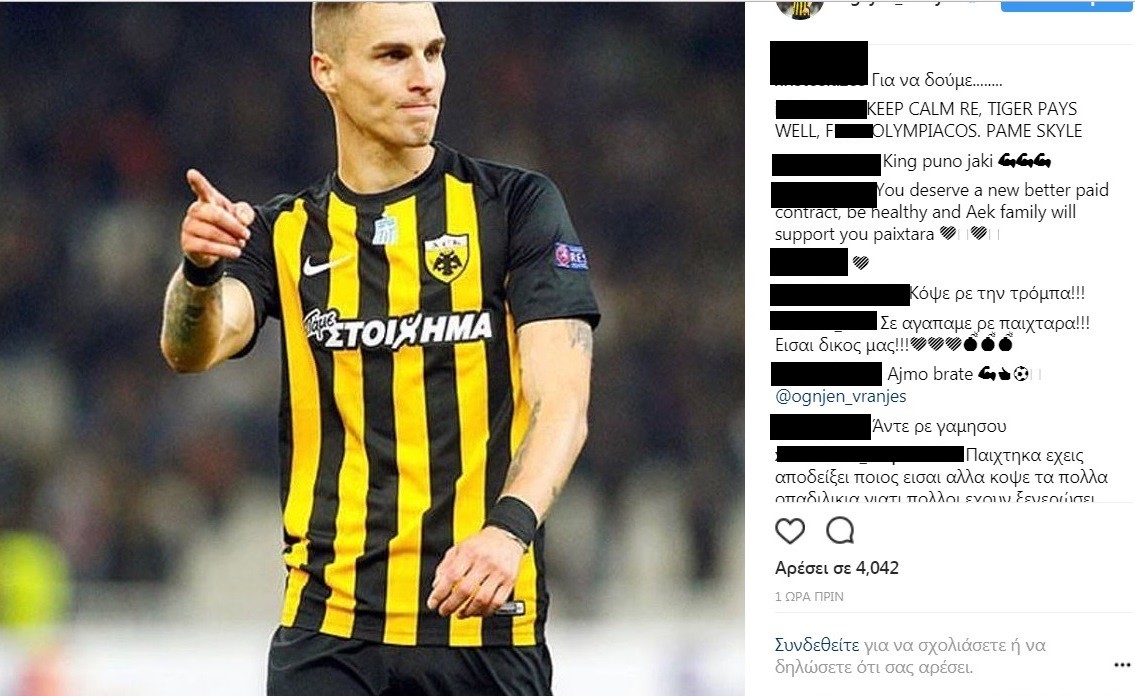Open username beside 'King puno jaki' comment
1135x696 pixels.
pyautogui.click(x=826, y=164)
